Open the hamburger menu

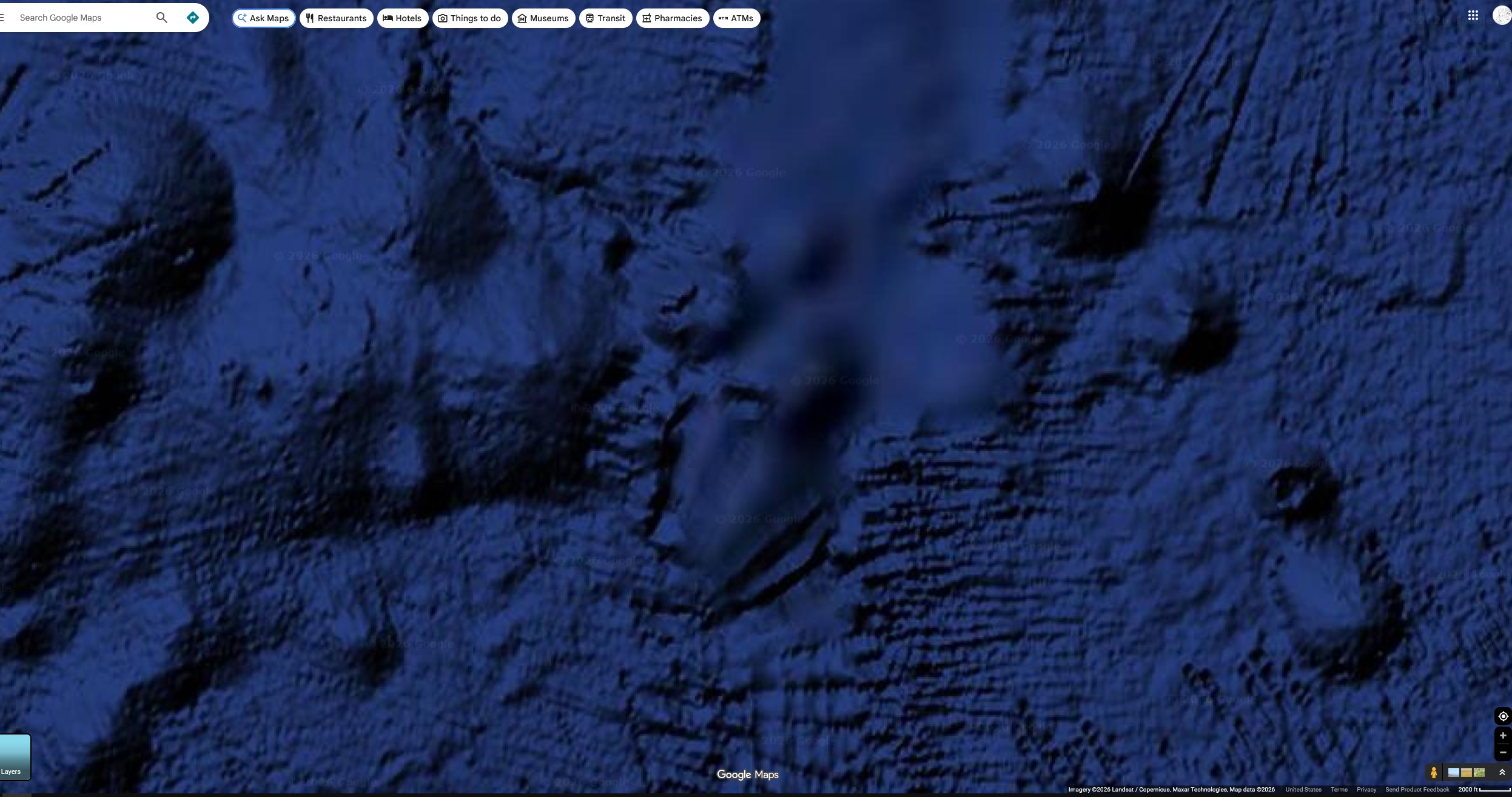(x=2, y=18)
